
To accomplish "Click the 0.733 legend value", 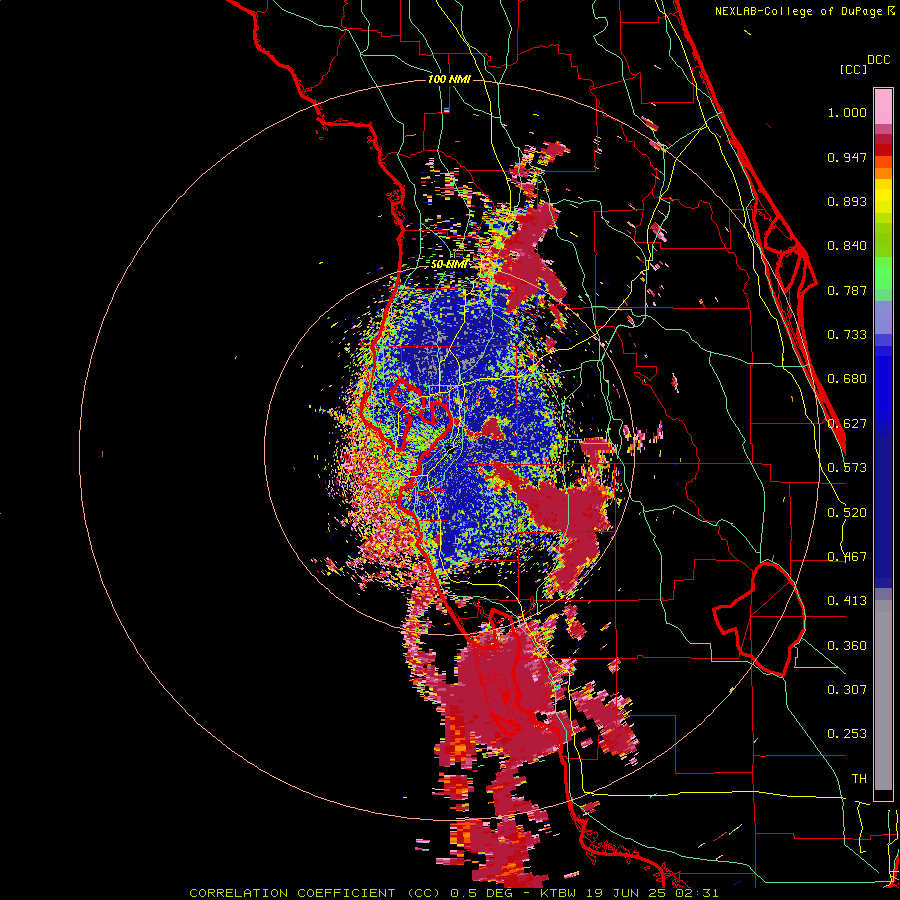I will click(847, 335).
